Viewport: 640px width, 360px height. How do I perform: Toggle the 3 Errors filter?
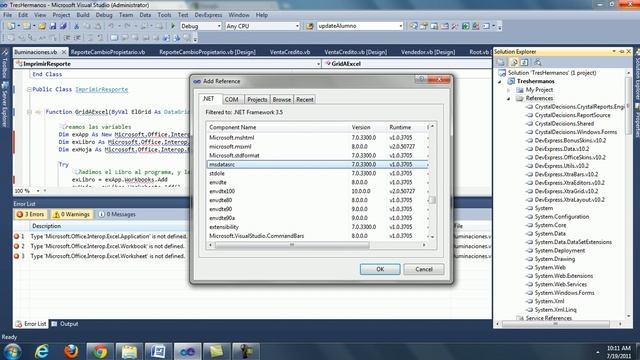pyautogui.click(x=30, y=214)
